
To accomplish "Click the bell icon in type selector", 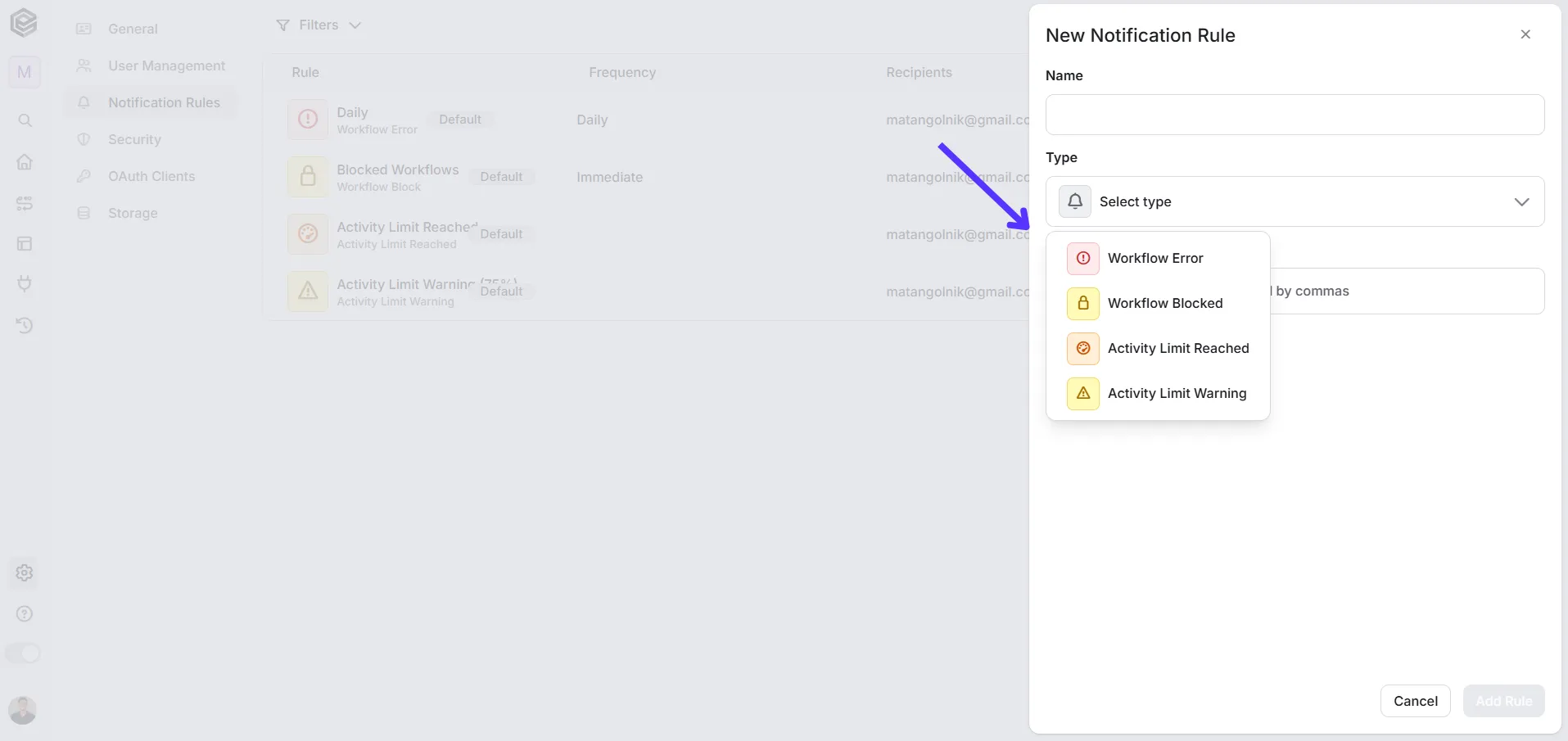I will (x=1075, y=201).
